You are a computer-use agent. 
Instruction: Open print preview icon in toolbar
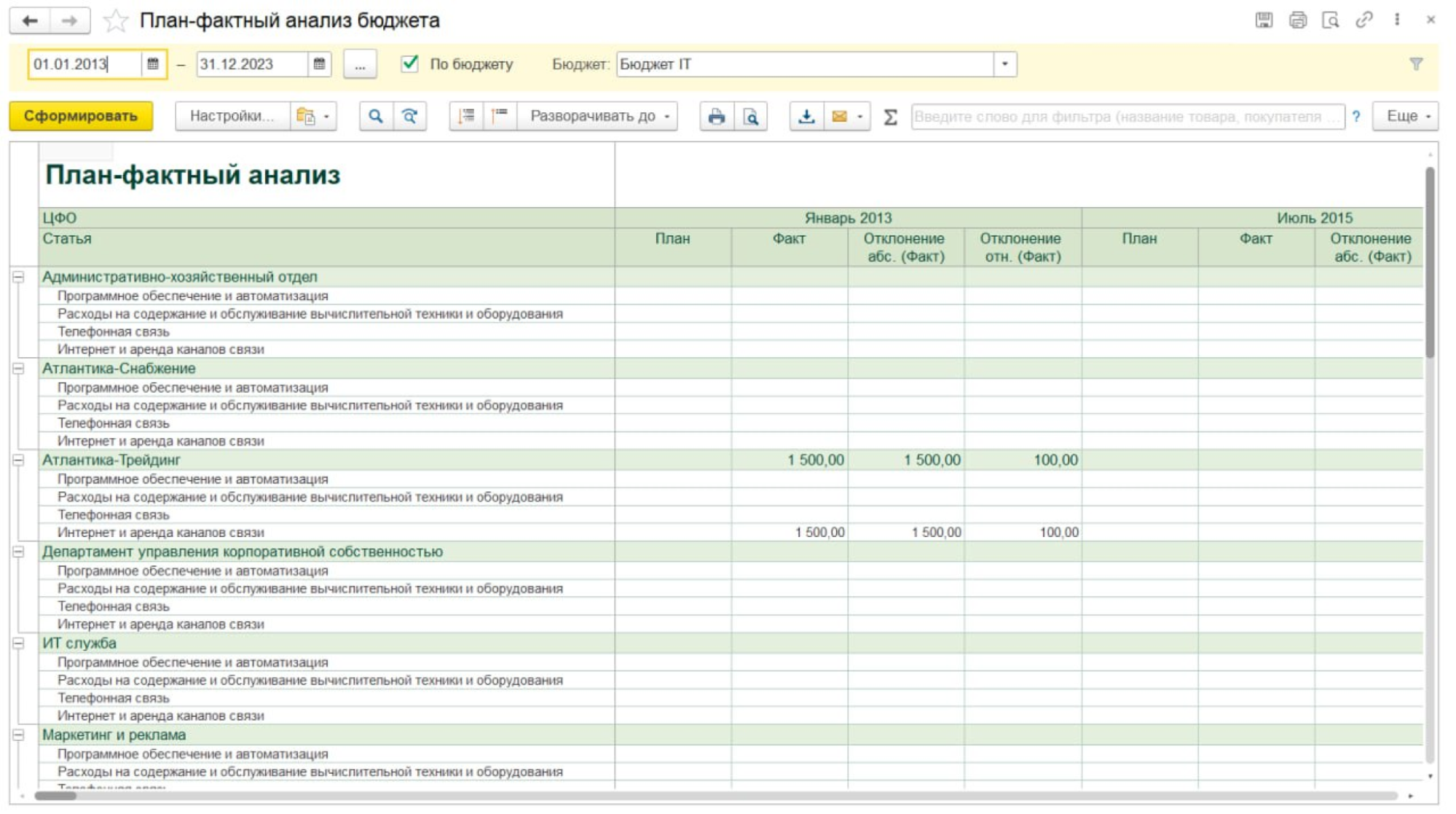pyautogui.click(x=750, y=117)
